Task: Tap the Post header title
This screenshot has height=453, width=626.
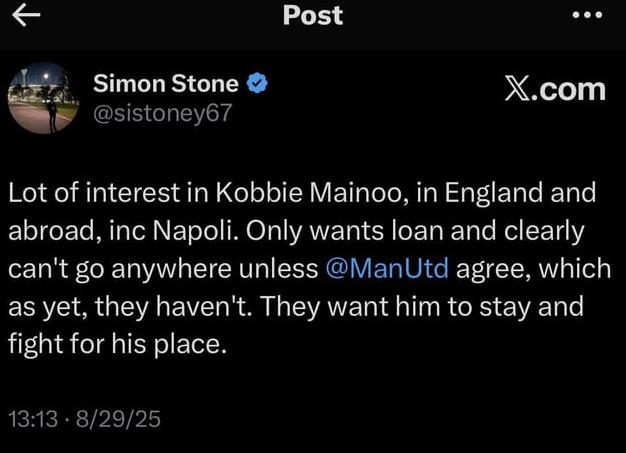Action: coord(312,15)
